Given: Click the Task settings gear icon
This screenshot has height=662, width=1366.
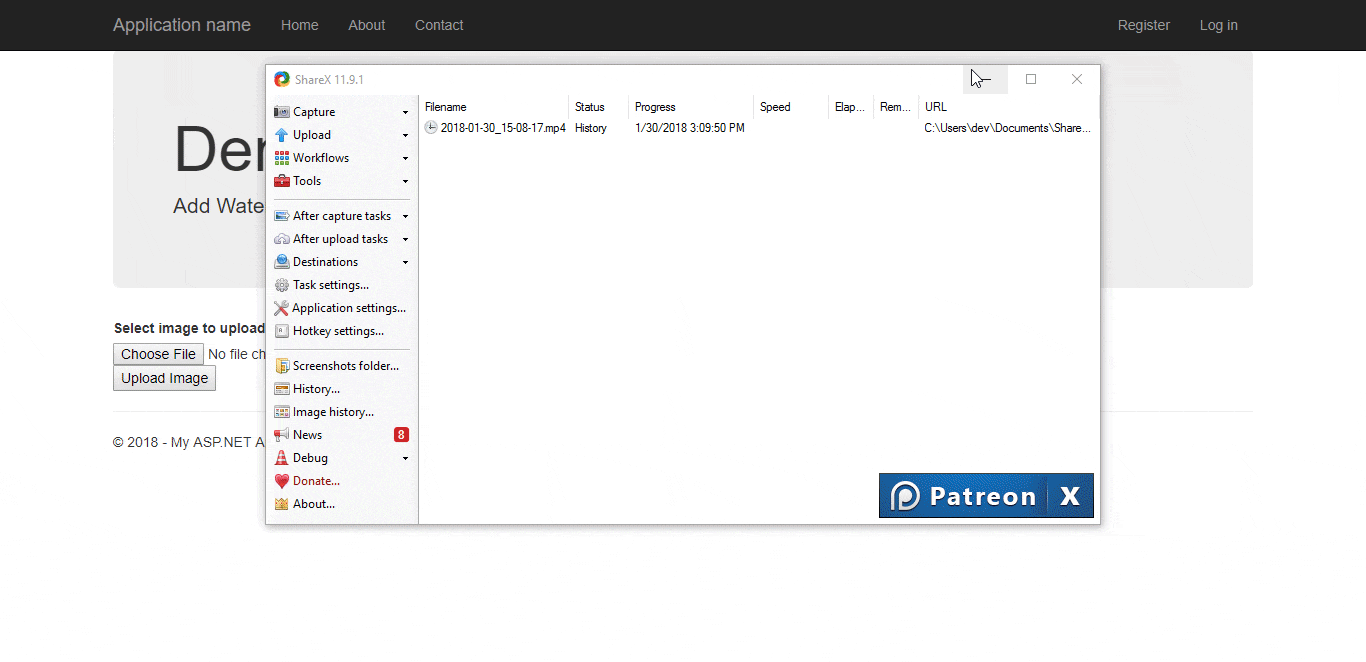Looking at the screenshot, I should (282, 285).
